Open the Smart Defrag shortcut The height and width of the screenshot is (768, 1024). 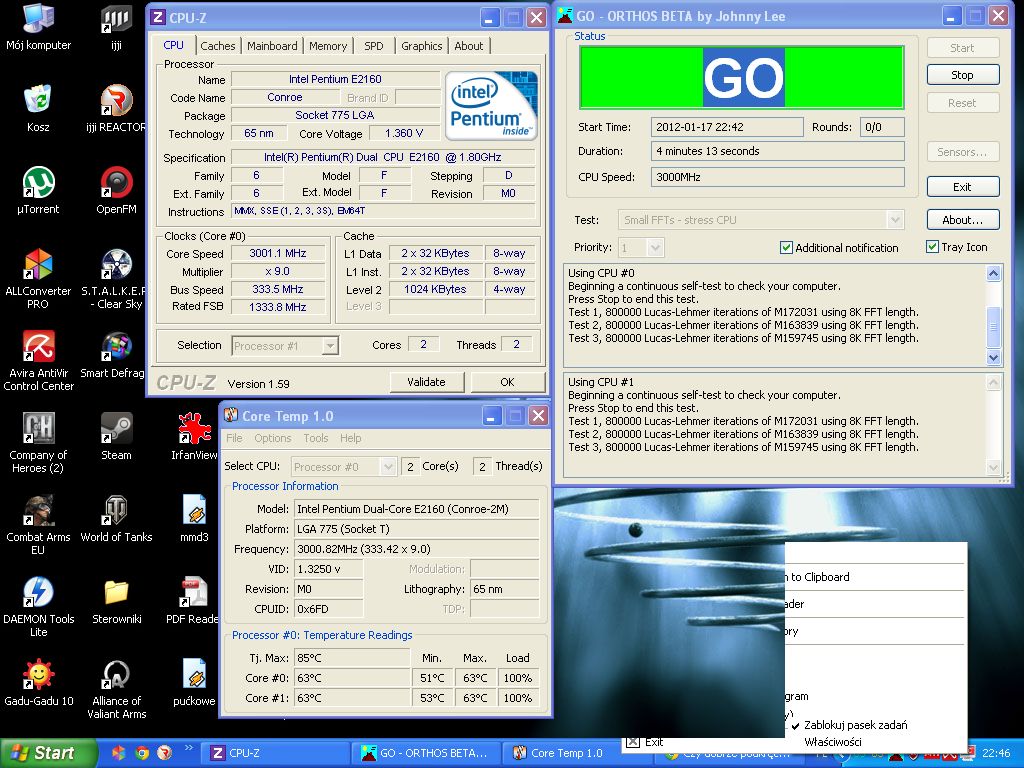coord(116,347)
